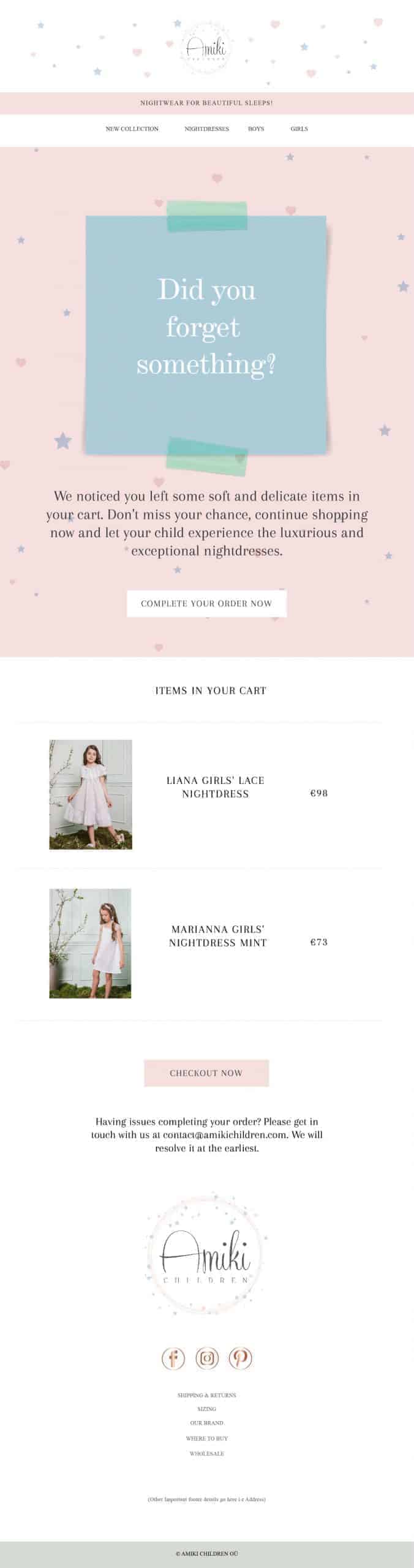The image size is (414, 1568).
Task: Open the Nightdresses menu item
Action: pyautogui.click(x=207, y=129)
